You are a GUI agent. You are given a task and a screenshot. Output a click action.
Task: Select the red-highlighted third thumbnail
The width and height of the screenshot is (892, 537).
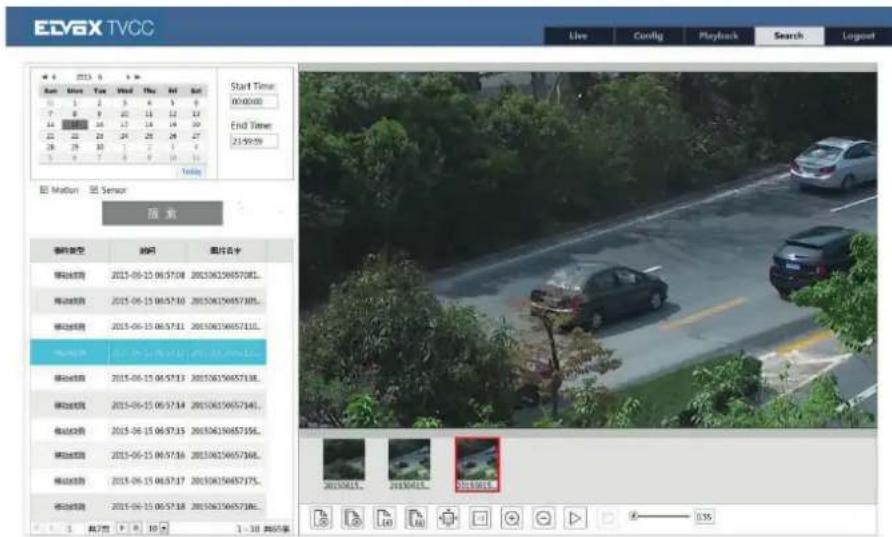pos(477,464)
